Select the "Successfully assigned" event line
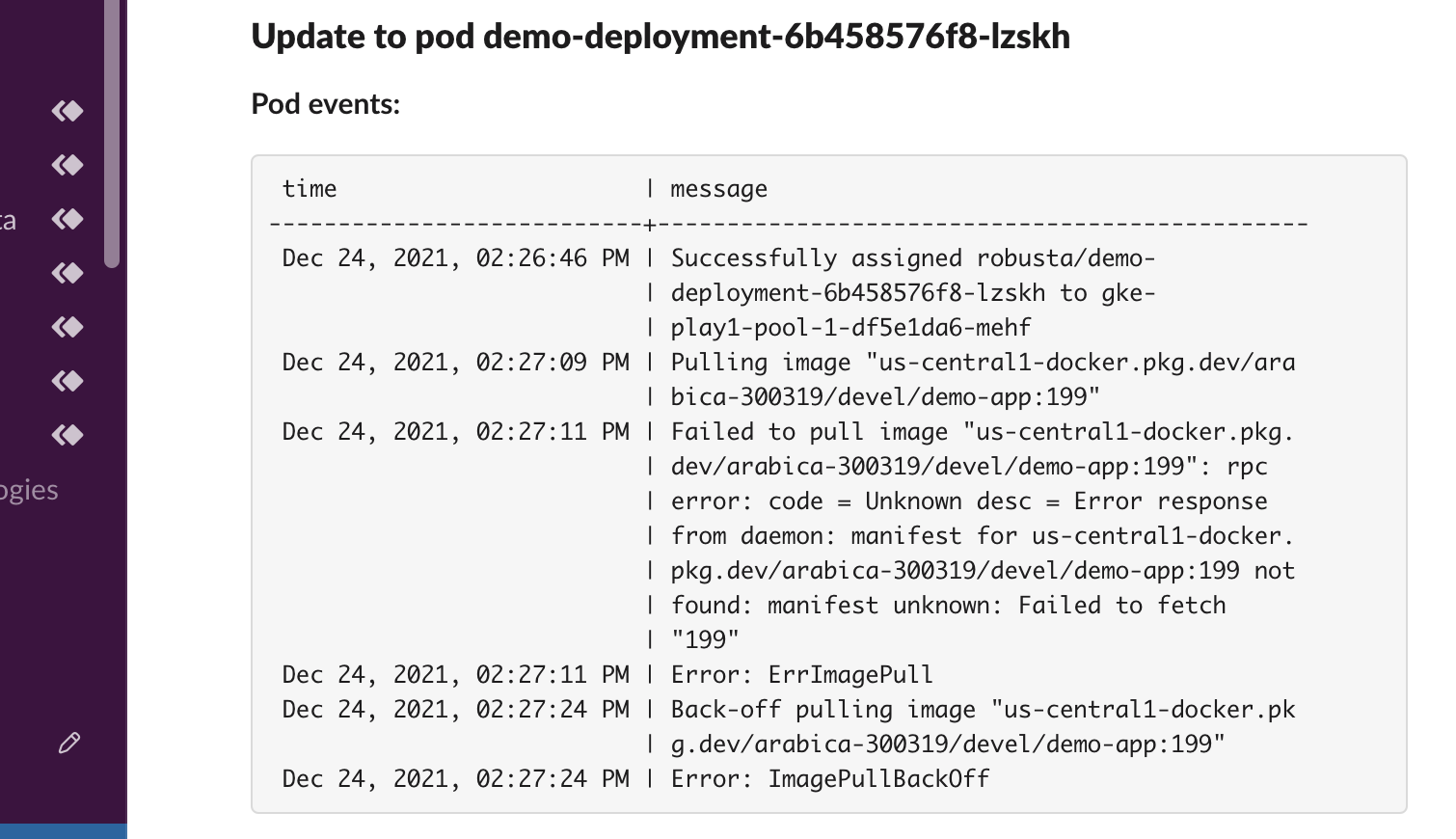1456x839 pixels. point(913,292)
